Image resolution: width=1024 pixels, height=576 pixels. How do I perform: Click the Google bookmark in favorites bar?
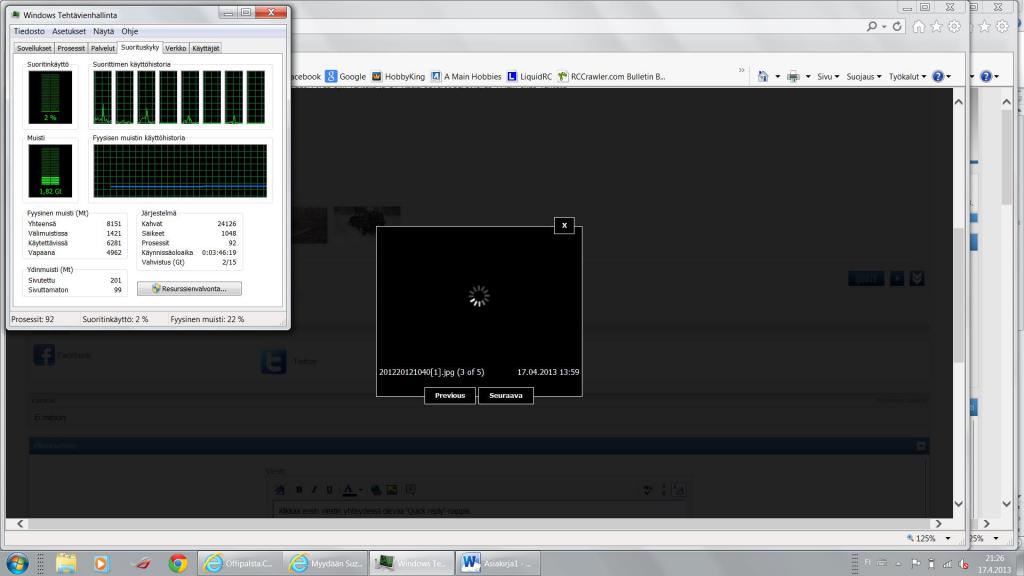pos(346,76)
